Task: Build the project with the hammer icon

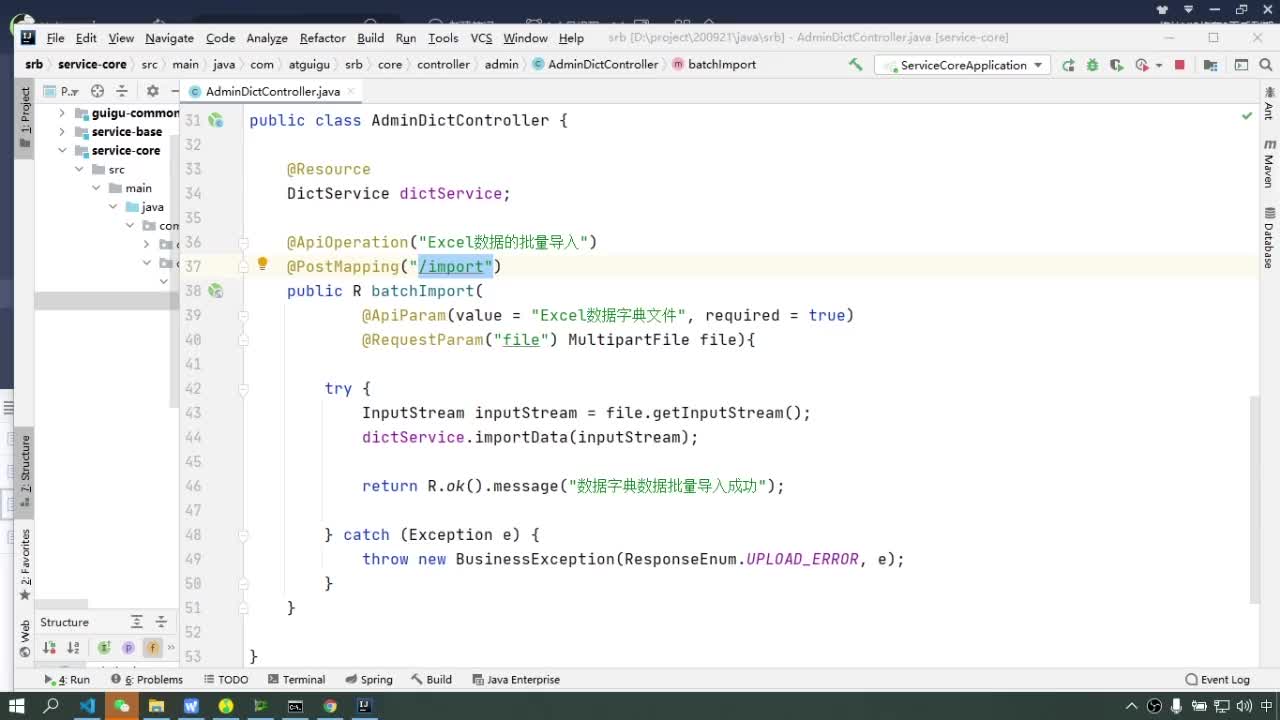Action: tap(855, 64)
